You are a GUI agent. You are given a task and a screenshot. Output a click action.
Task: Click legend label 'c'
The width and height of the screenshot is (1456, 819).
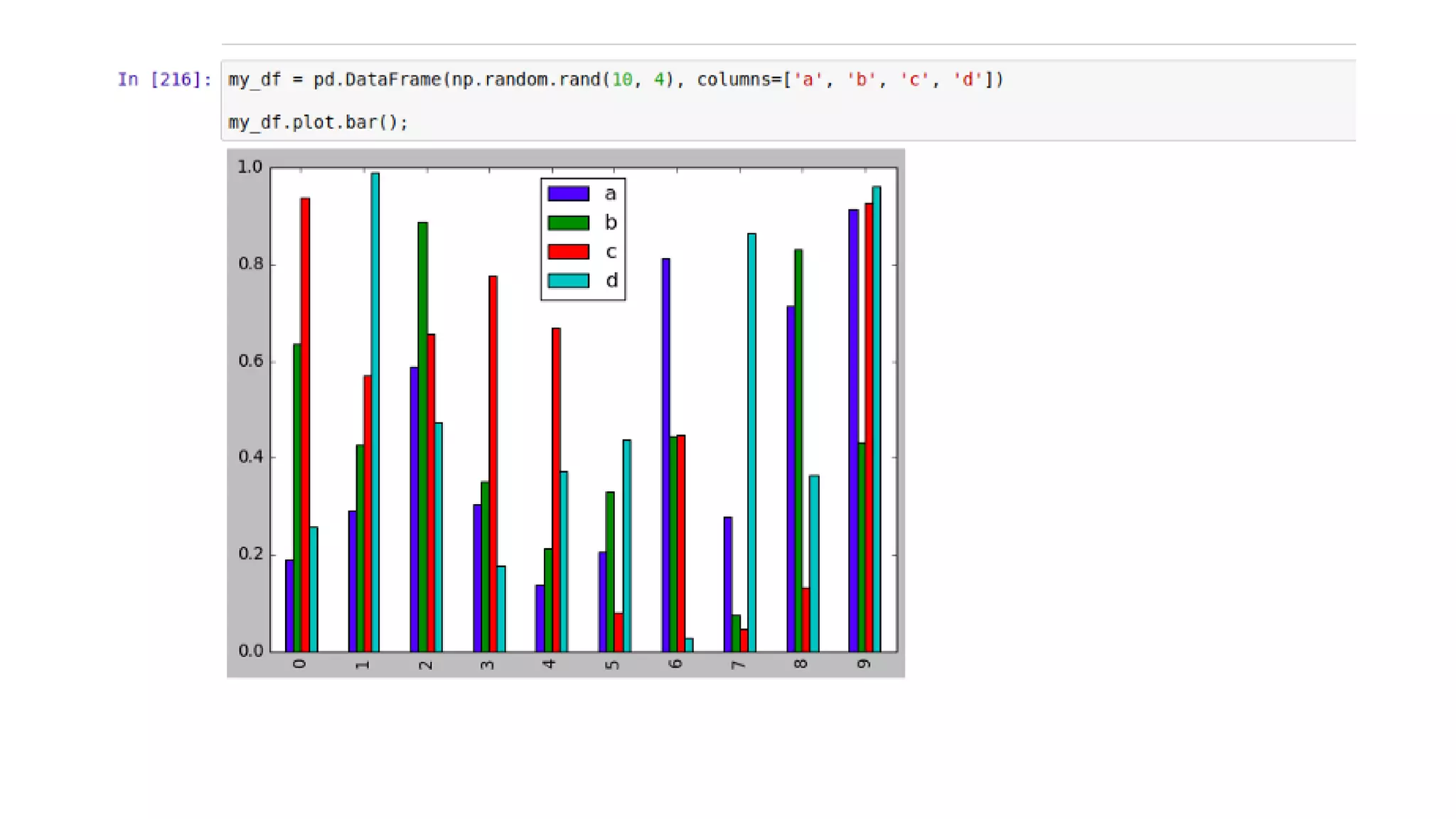click(x=610, y=252)
